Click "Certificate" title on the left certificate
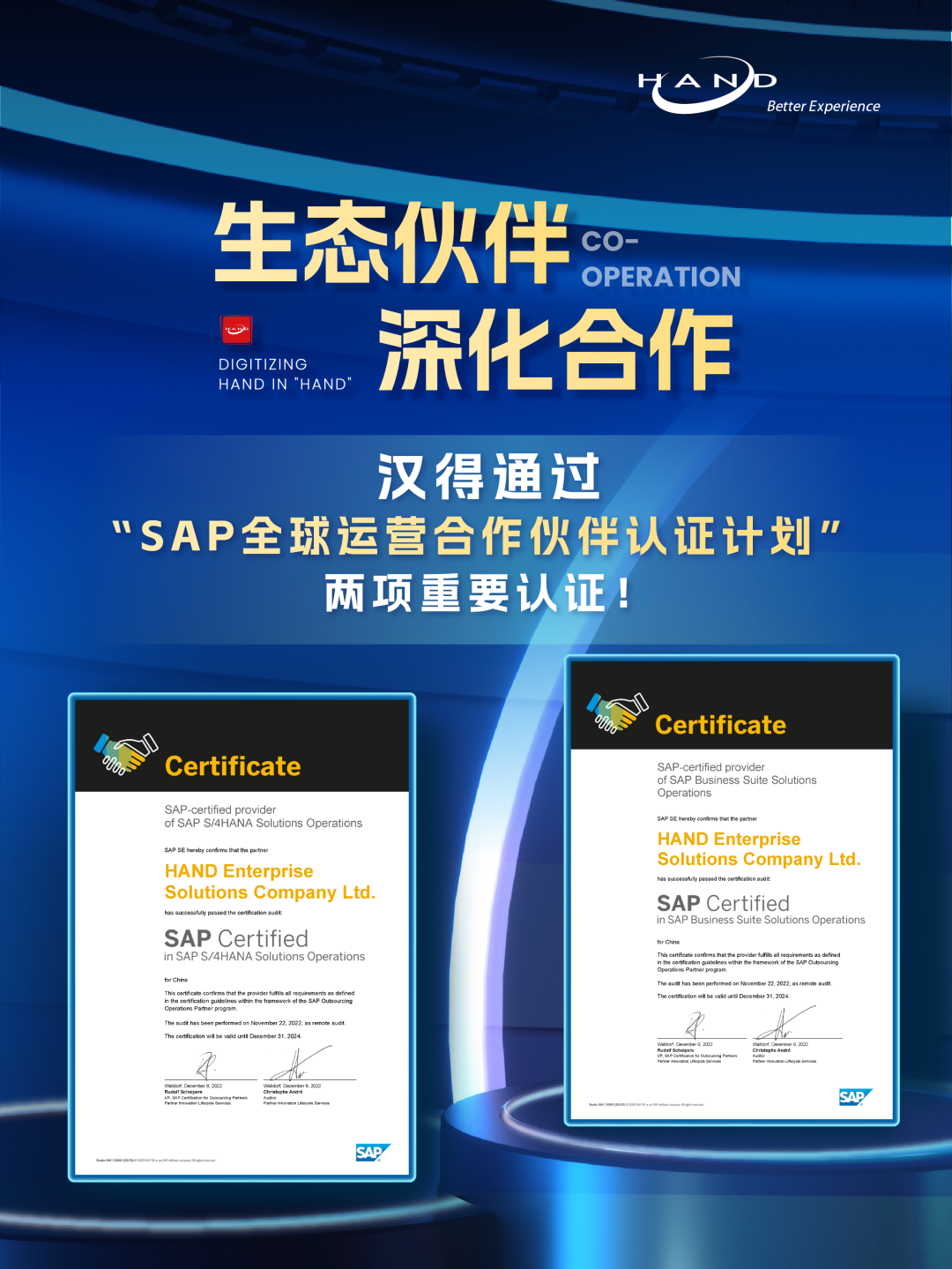Image resolution: width=952 pixels, height=1269 pixels. (233, 766)
